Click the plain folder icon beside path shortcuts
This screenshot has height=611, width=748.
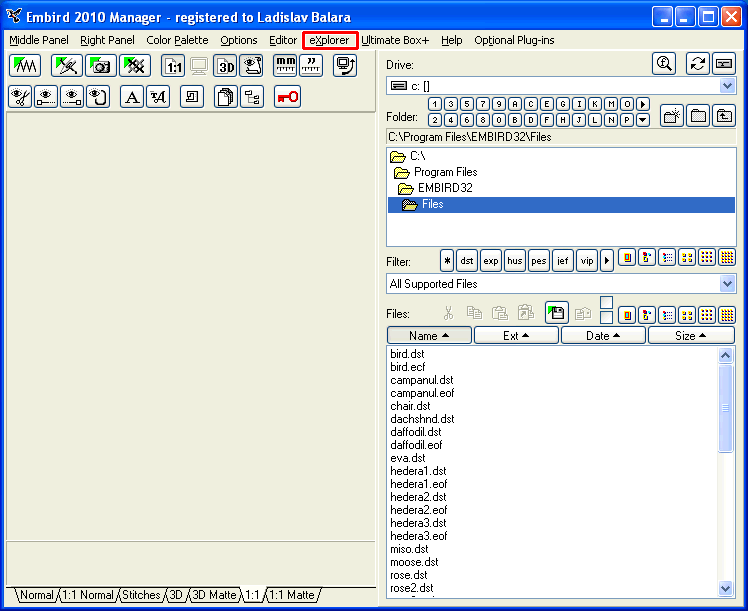coord(698,115)
